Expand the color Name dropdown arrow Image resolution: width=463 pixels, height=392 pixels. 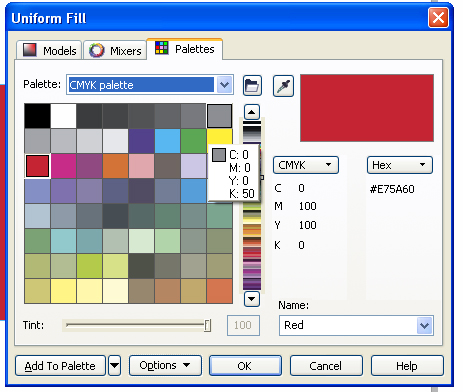click(x=425, y=325)
